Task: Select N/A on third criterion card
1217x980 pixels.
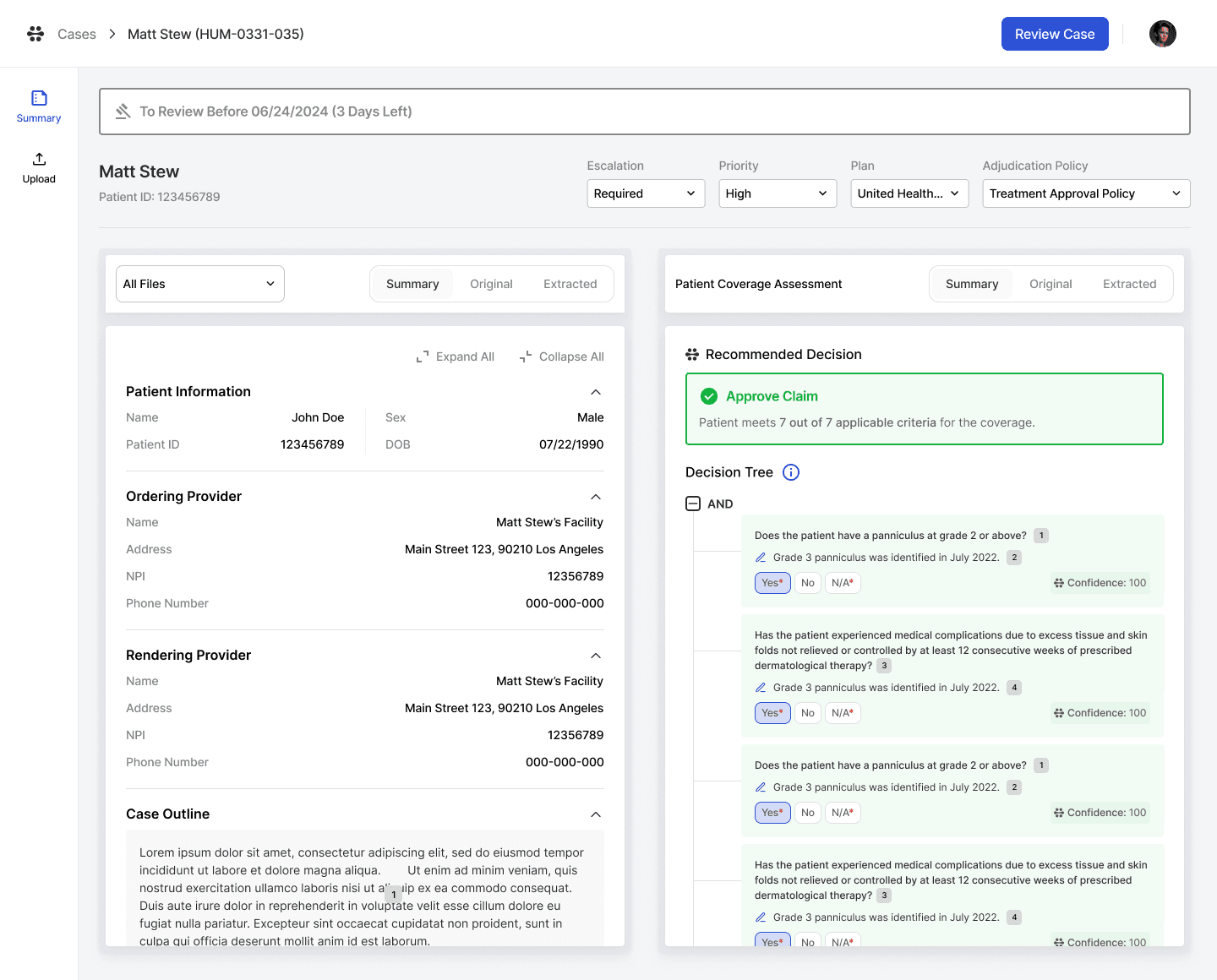Action: click(843, 813)
